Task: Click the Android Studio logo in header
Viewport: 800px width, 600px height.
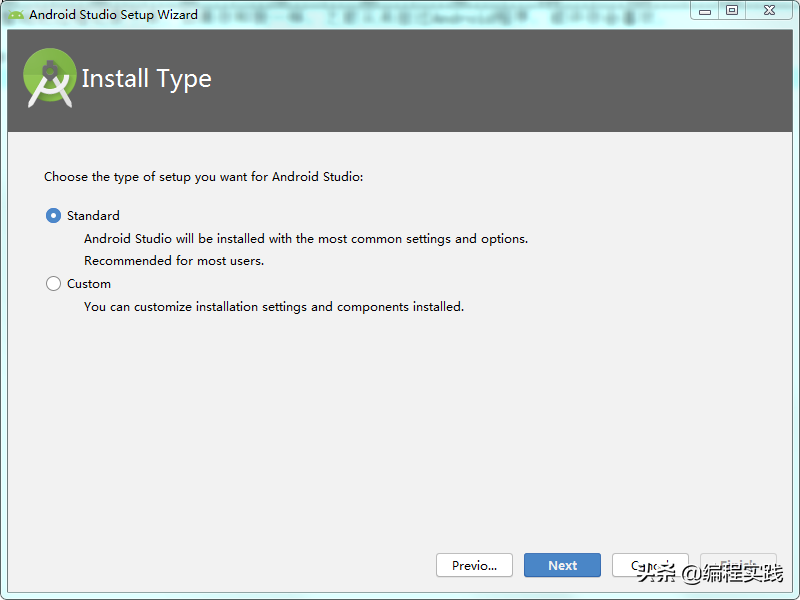Action: pos(50,78)
